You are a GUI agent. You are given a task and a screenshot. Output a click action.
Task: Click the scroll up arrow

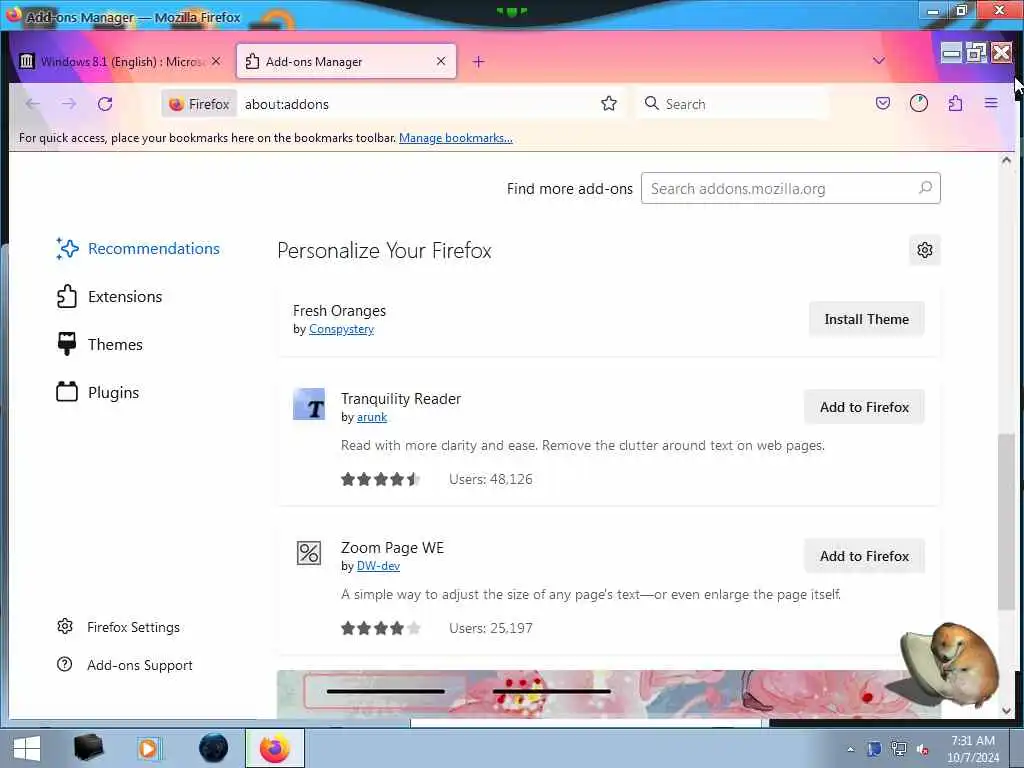coord(1006,160)
